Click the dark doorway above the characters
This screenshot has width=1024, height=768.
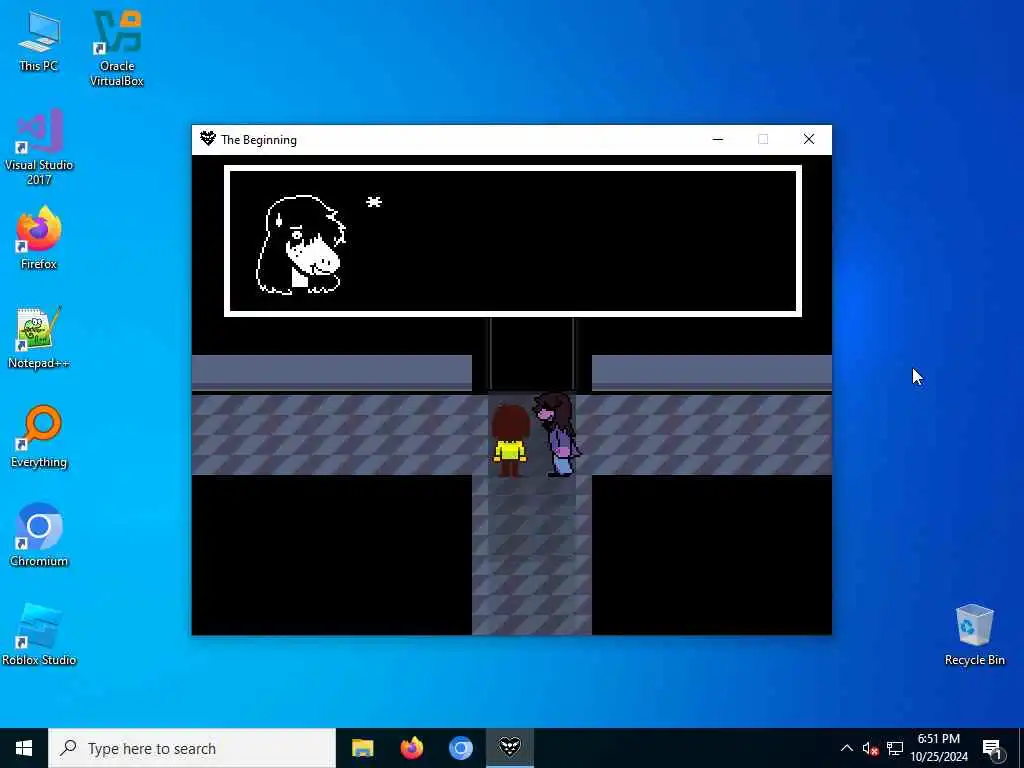pos(532,355)
